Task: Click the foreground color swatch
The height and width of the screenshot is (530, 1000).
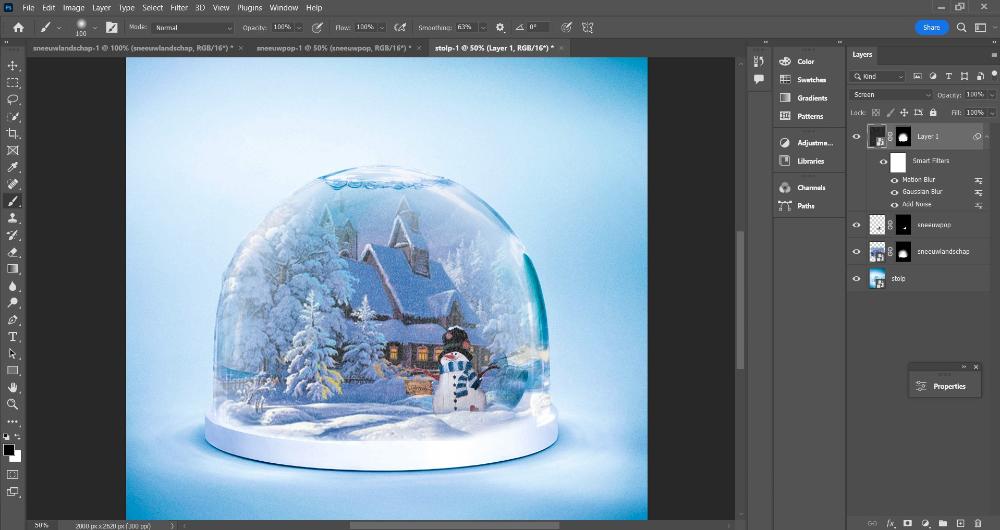Action: click(x=9, y=450)
